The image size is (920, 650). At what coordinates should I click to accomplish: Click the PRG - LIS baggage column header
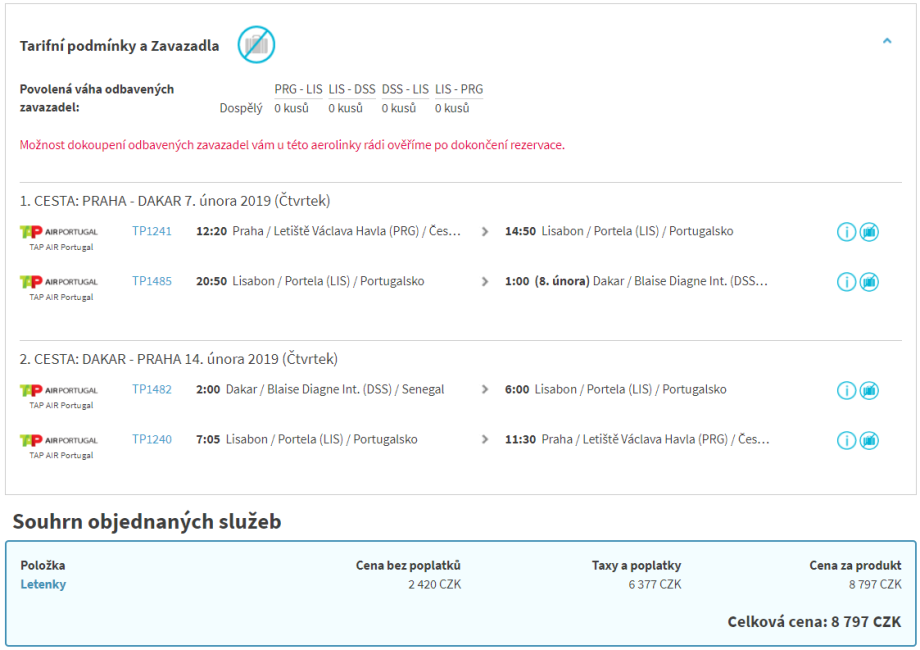pos(298,89)
